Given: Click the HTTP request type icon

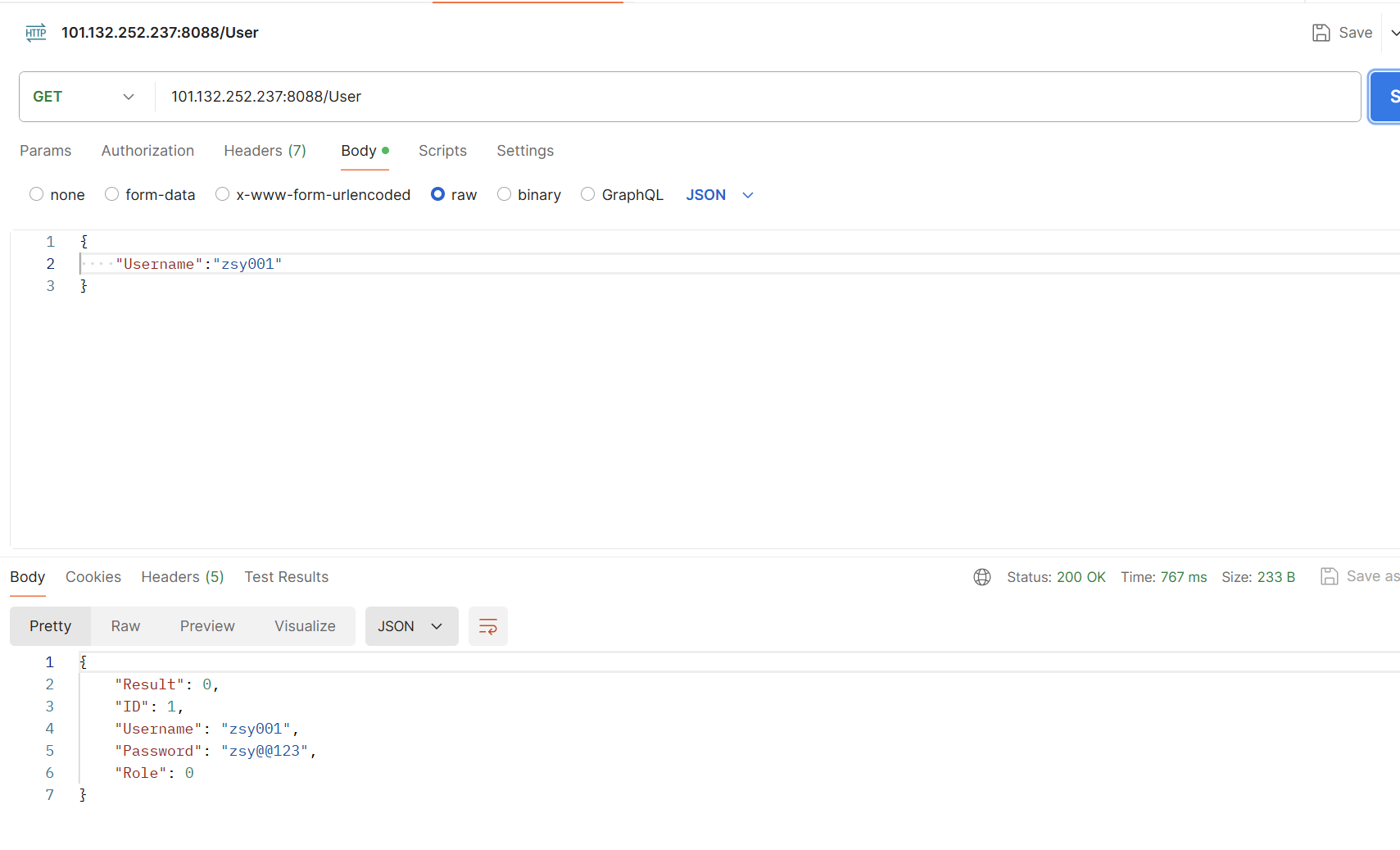Looking at the screenshot, I should click(x=36, y=33).
